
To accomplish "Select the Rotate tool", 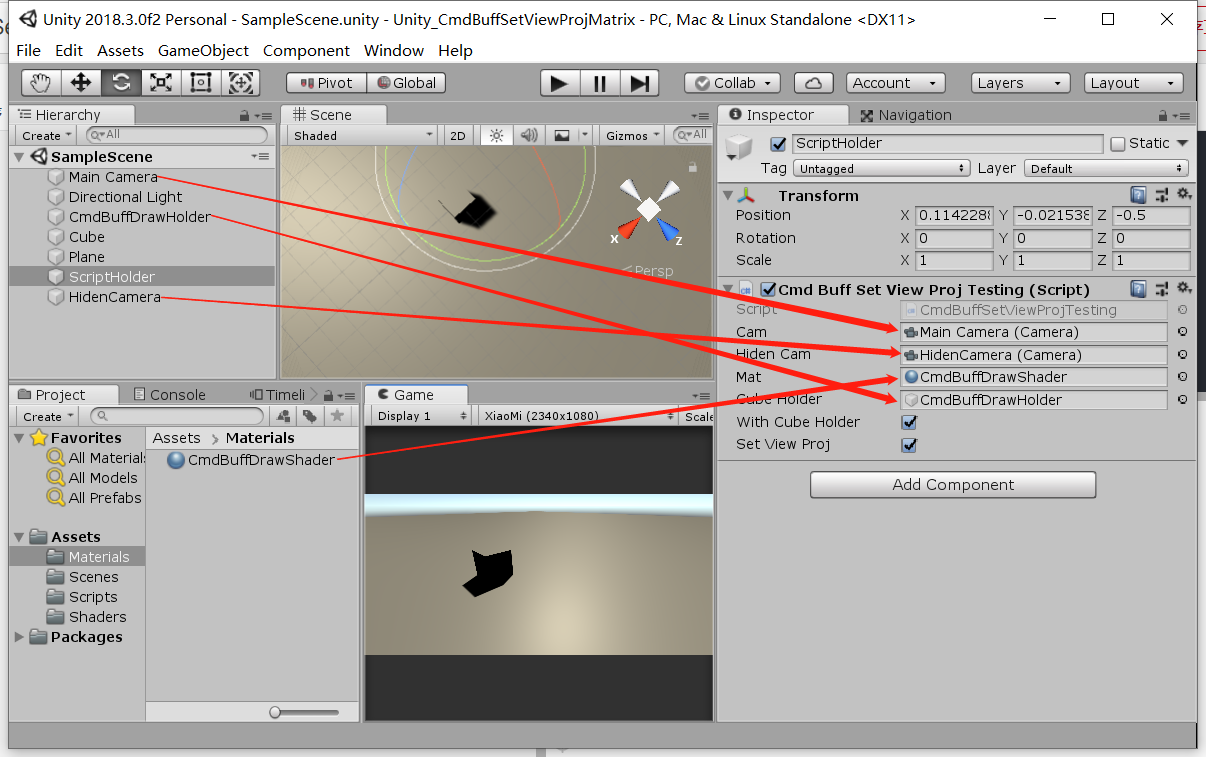I will [121, 83].
